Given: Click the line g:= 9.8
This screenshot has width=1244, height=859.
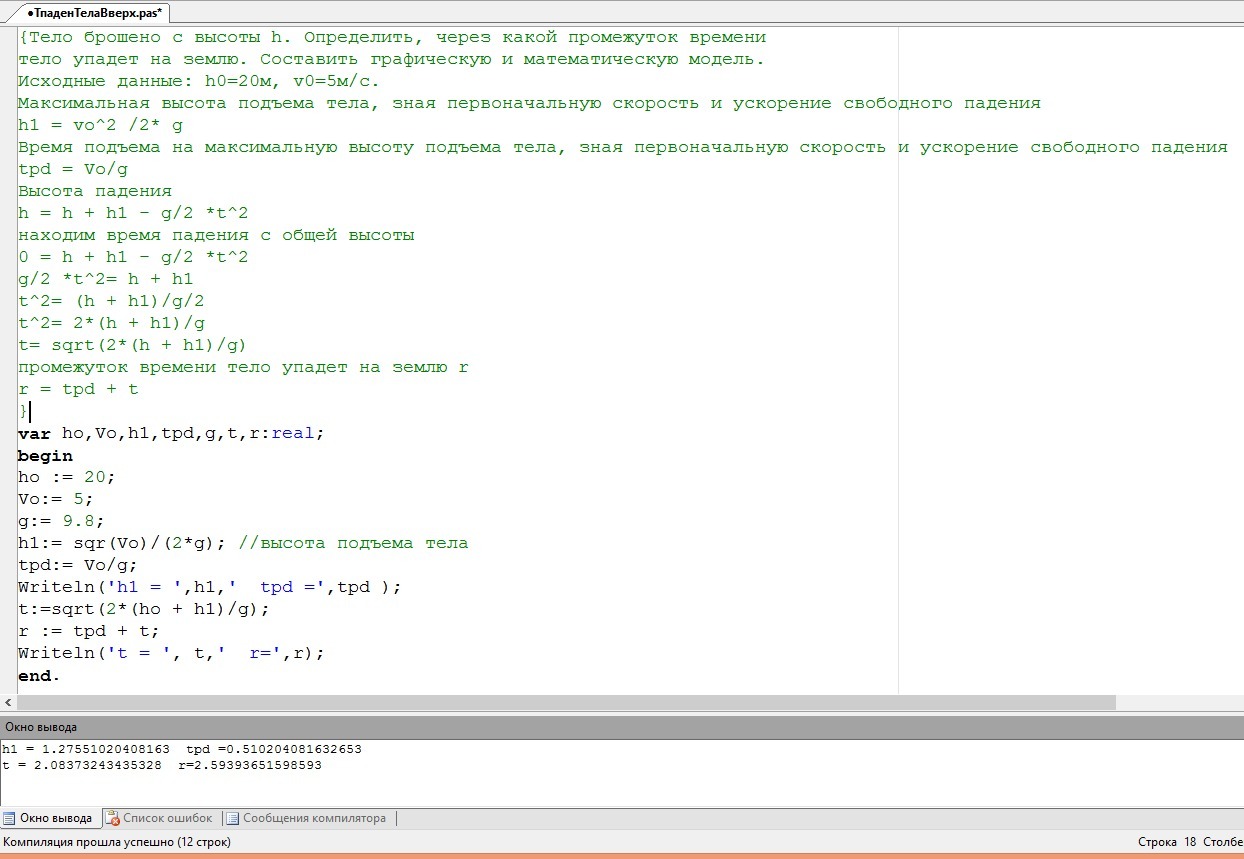Looking at the screenshot, I should [x=61, y=521].
